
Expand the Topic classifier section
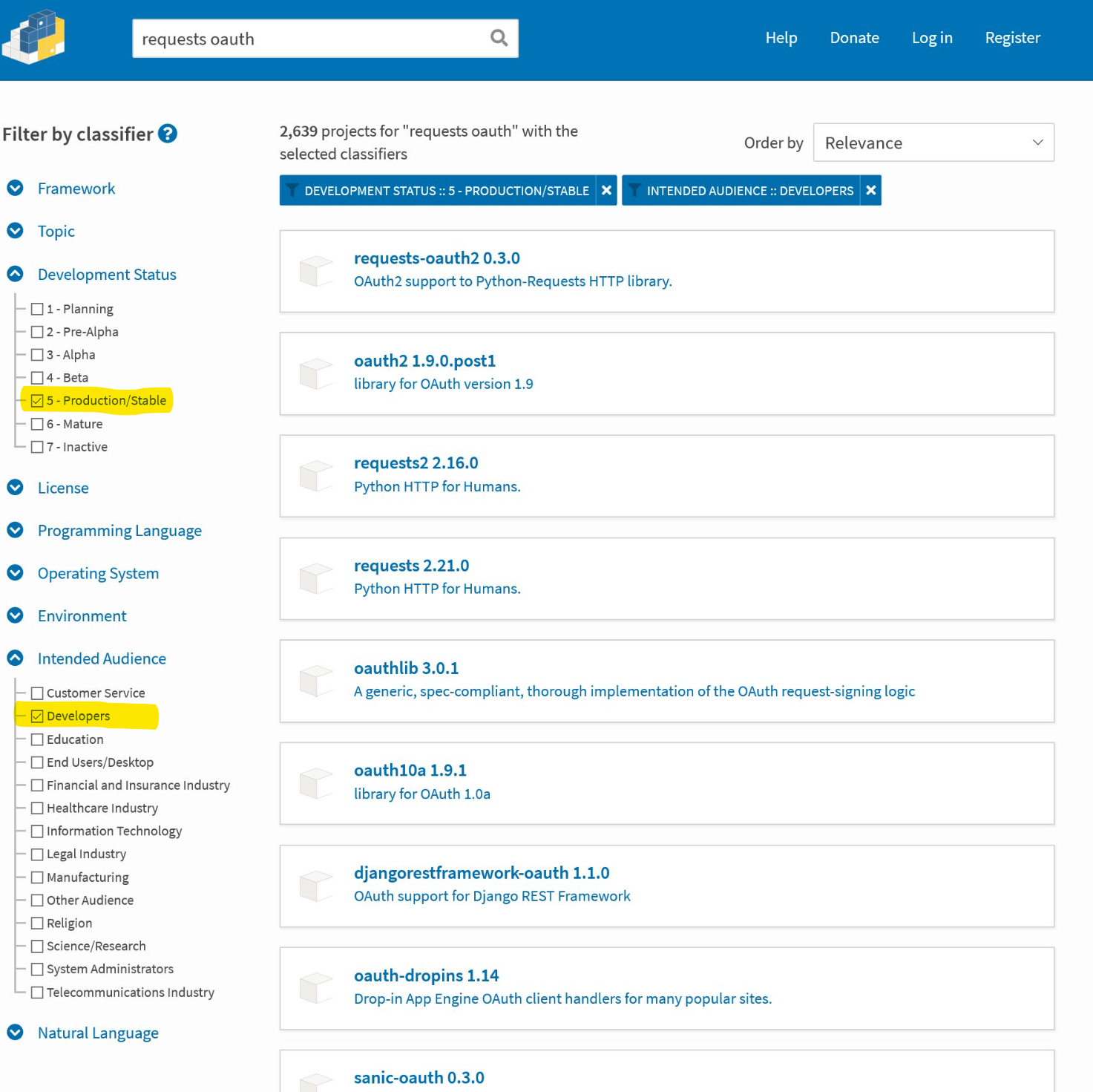pyautogui.click(x=56, y=231)
